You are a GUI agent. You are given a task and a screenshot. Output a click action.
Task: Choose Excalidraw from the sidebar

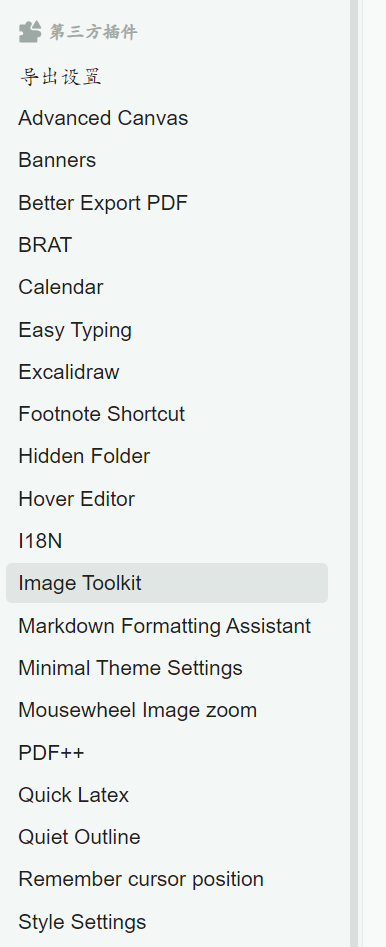[x=167, y=372]
